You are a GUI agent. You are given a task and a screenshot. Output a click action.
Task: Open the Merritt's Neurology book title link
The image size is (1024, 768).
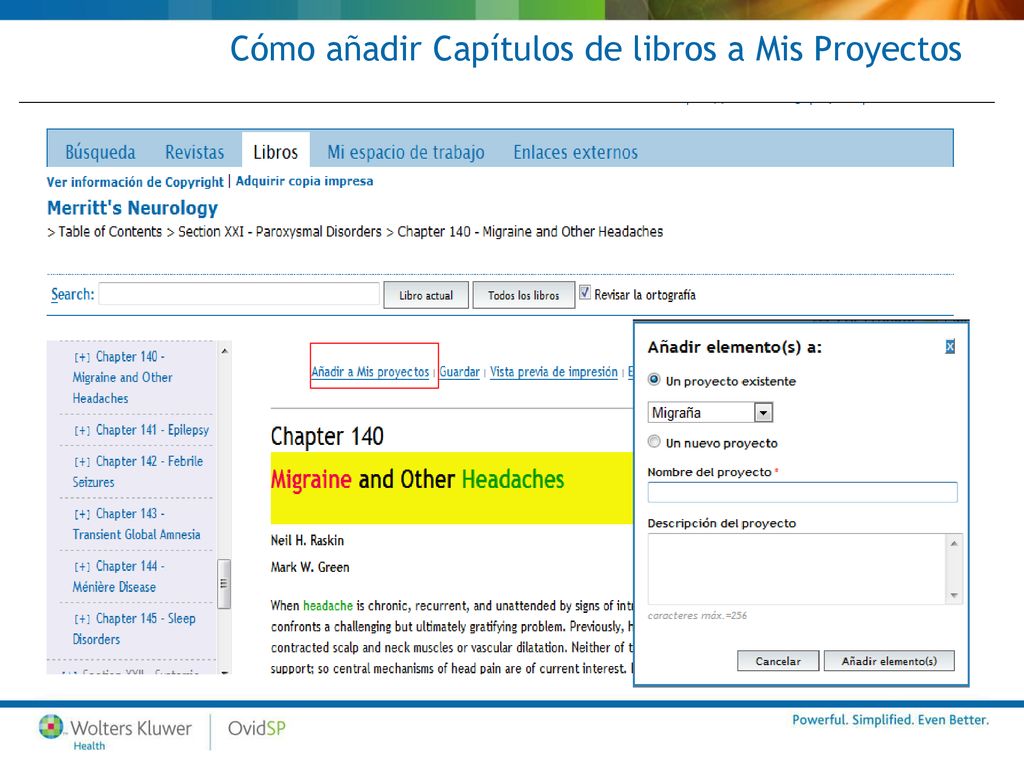pyautogui.click(x=133, y=208)
